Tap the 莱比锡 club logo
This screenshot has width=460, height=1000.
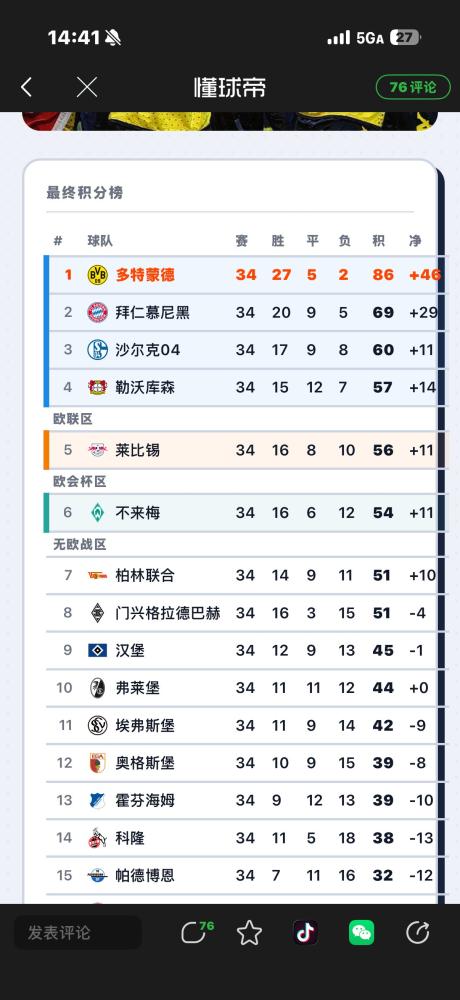(98, 450)
